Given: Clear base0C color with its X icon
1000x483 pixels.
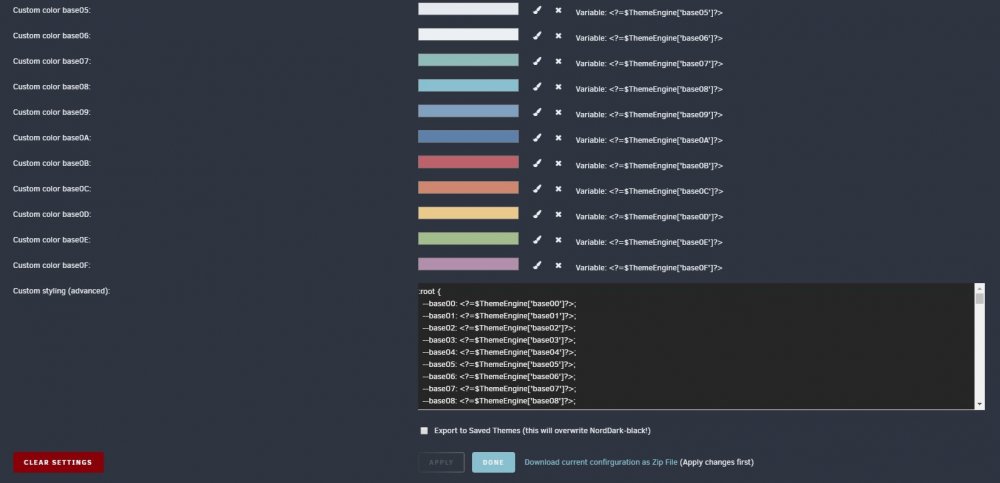Looking at the screenshot, I should (x=559, y=189).
